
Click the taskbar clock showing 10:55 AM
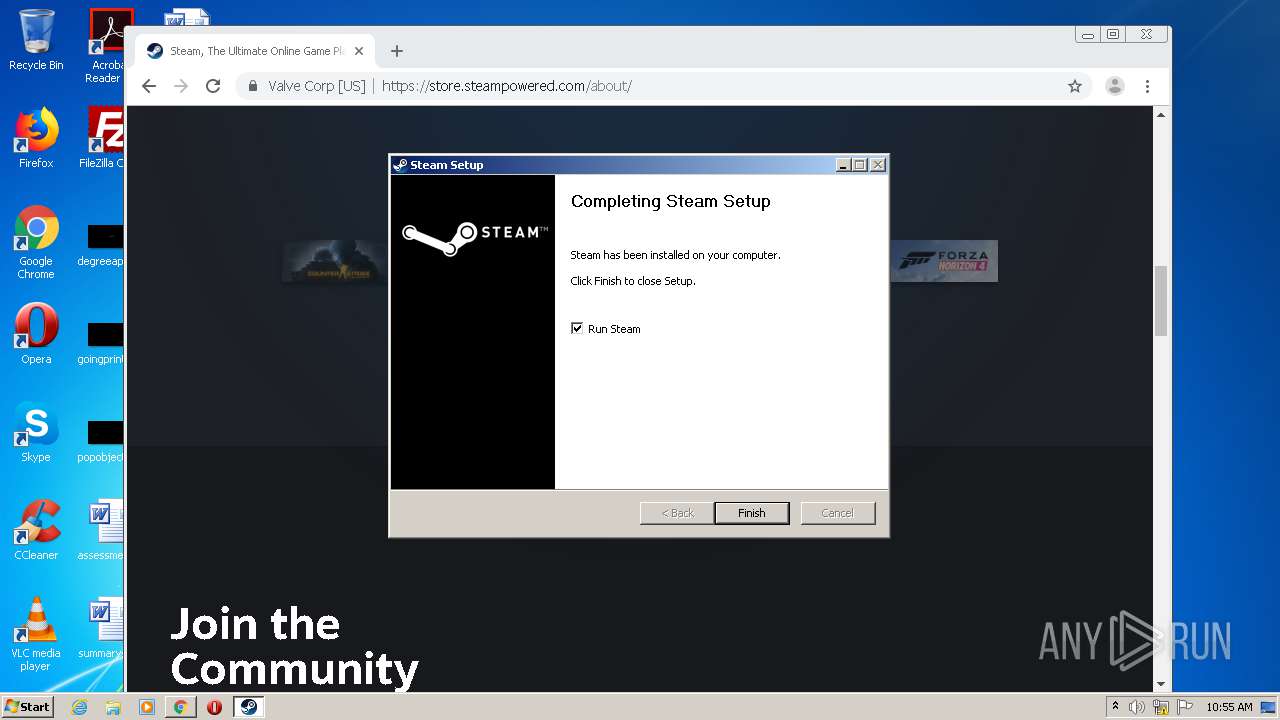tap(1229, 707)
